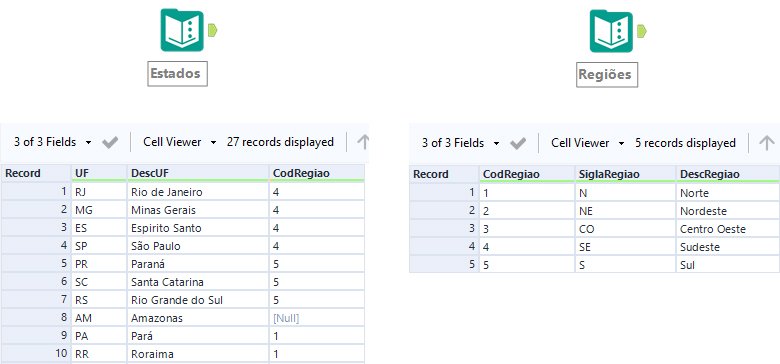Select the Estados Text Input tool icon
Viewport: 780px width, 364px height.
coord(182,30)
